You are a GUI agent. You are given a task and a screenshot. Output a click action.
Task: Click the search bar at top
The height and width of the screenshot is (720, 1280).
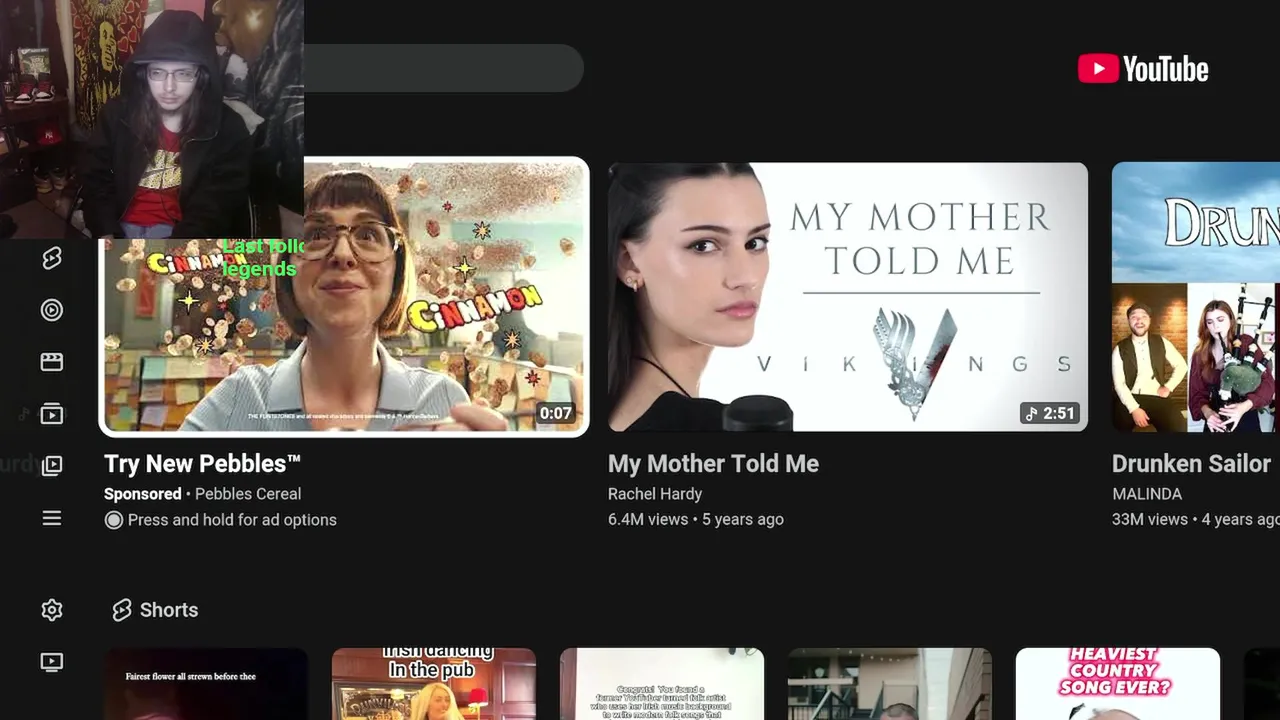tap(443, 68)
